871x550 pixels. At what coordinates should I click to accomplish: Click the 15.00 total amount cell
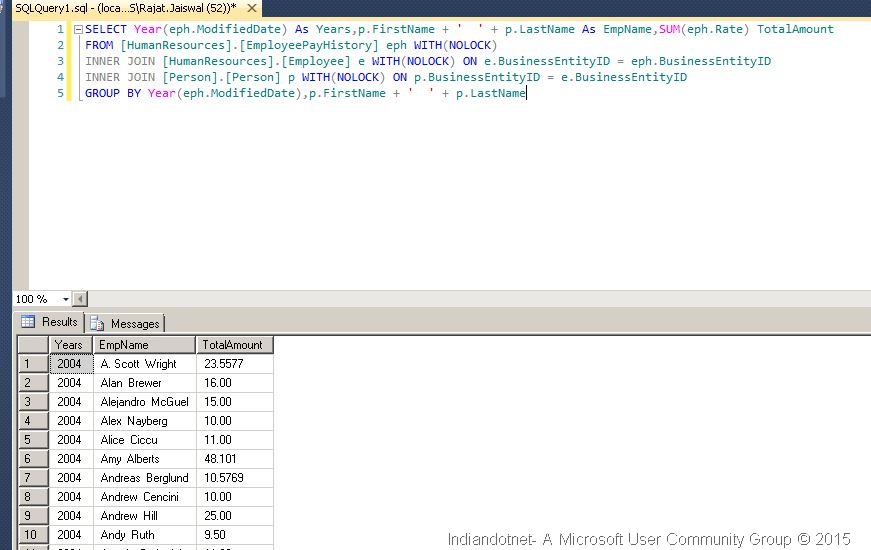[234, 402]
